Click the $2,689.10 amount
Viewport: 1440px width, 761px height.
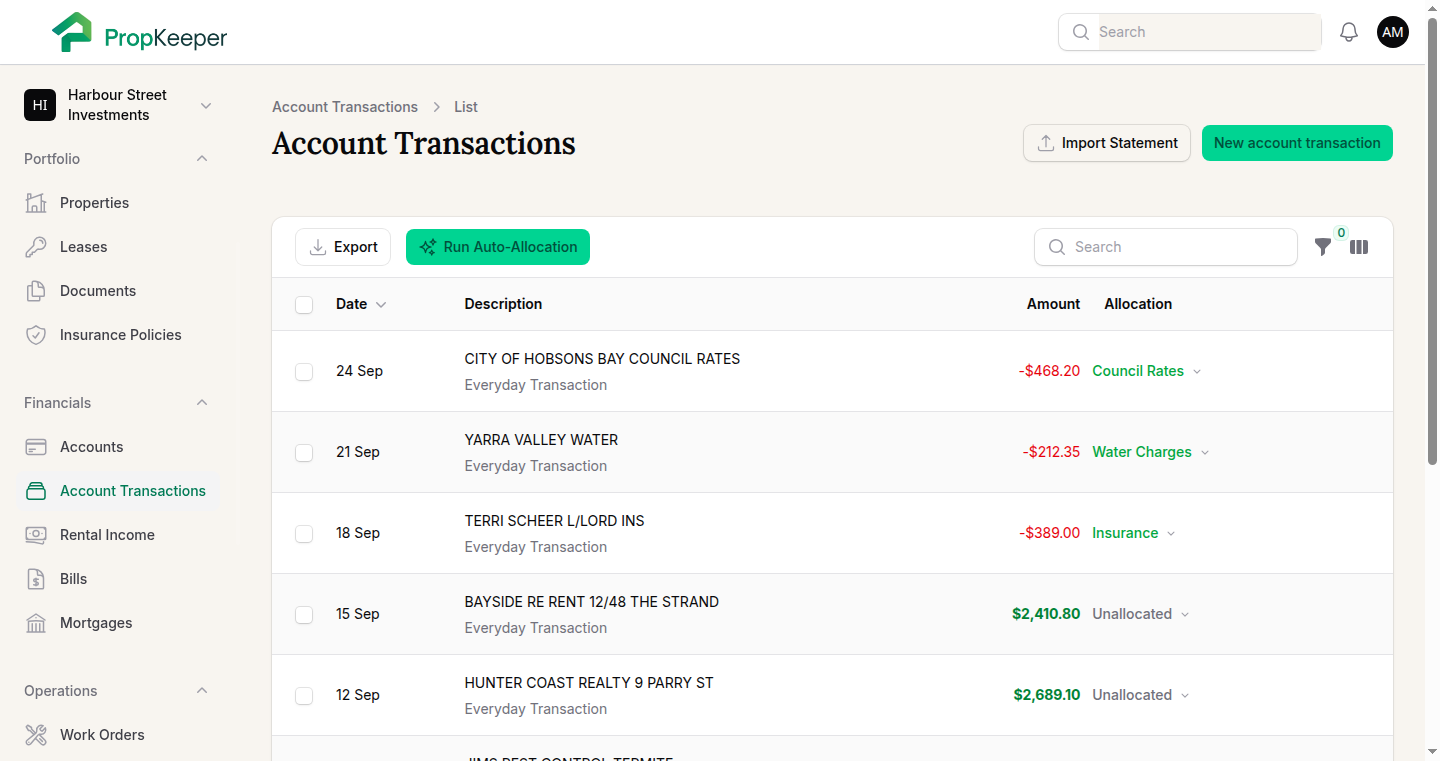pos(1047,695)
